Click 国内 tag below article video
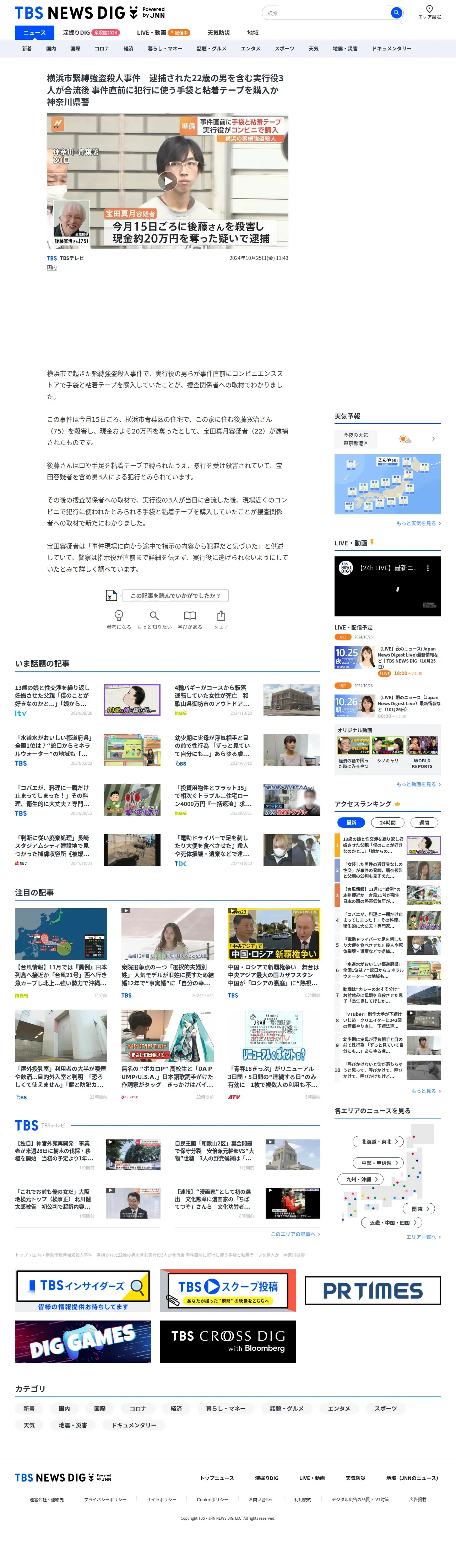Viewport: 456px width, 1568px height. coord(52,267)
